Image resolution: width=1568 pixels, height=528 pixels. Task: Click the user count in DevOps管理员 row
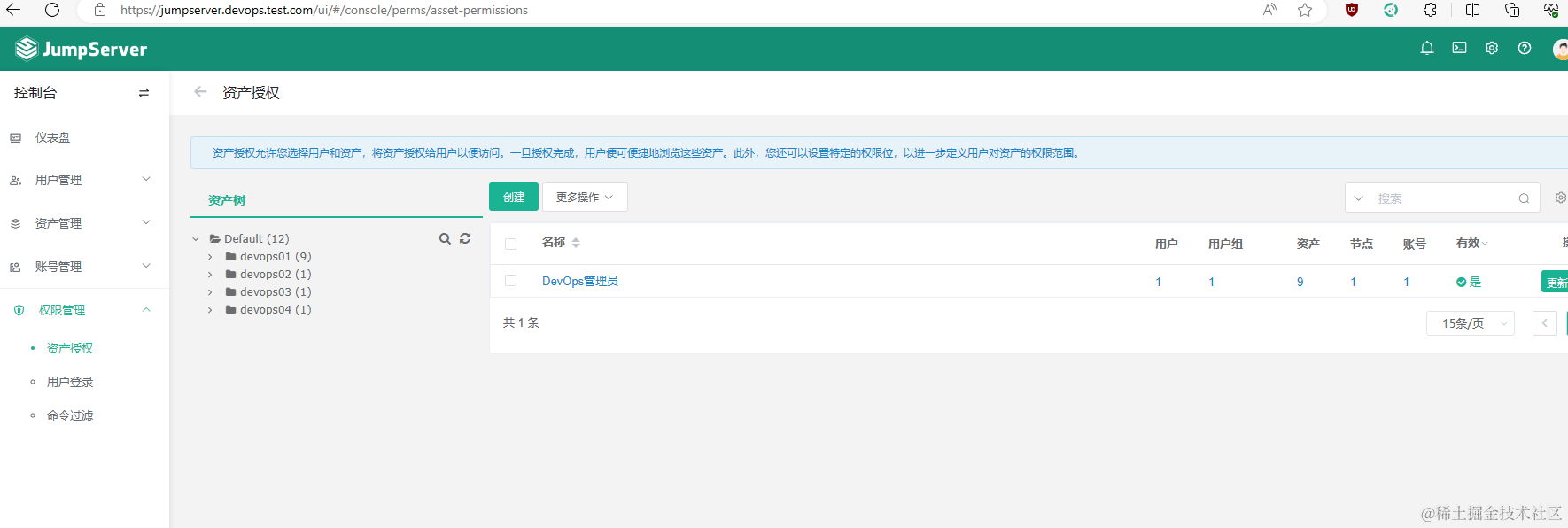[x=1158, y=282]
